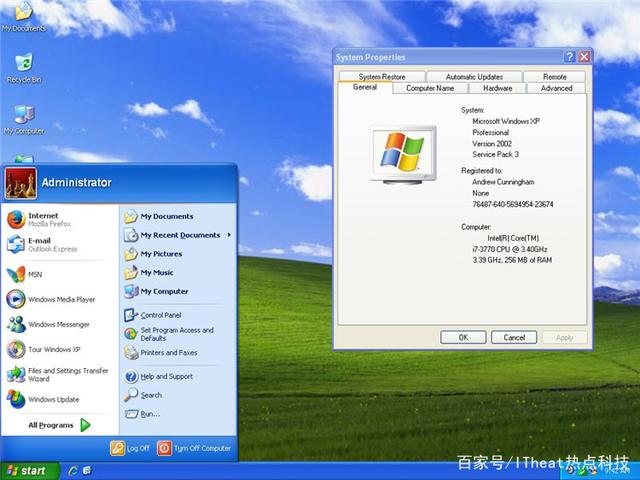640x480 pixels.
Task: Click OK in System Properties
Action: pos(463,338)
